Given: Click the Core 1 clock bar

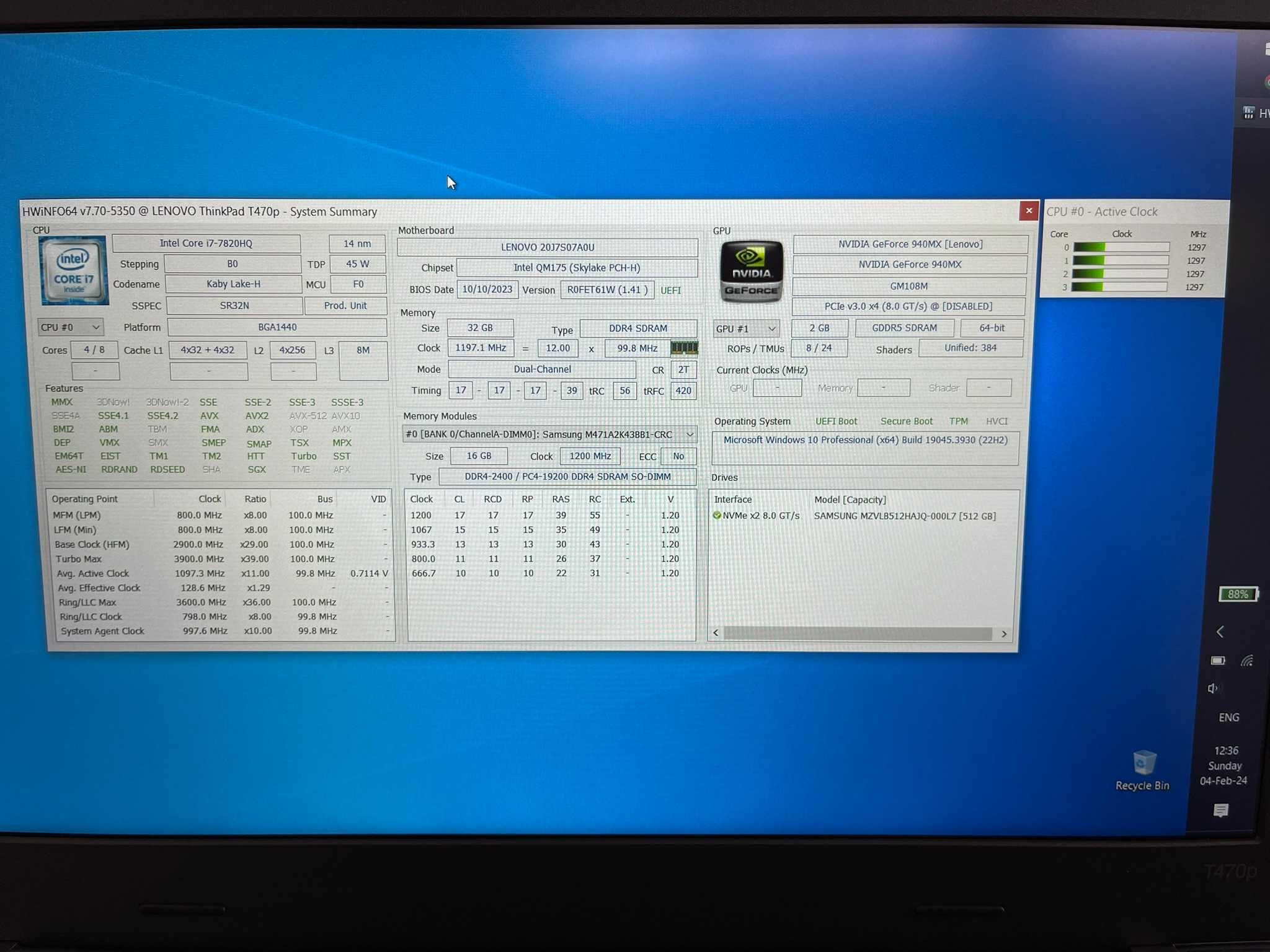Looking at the screenshot, I should [1121, 261].
